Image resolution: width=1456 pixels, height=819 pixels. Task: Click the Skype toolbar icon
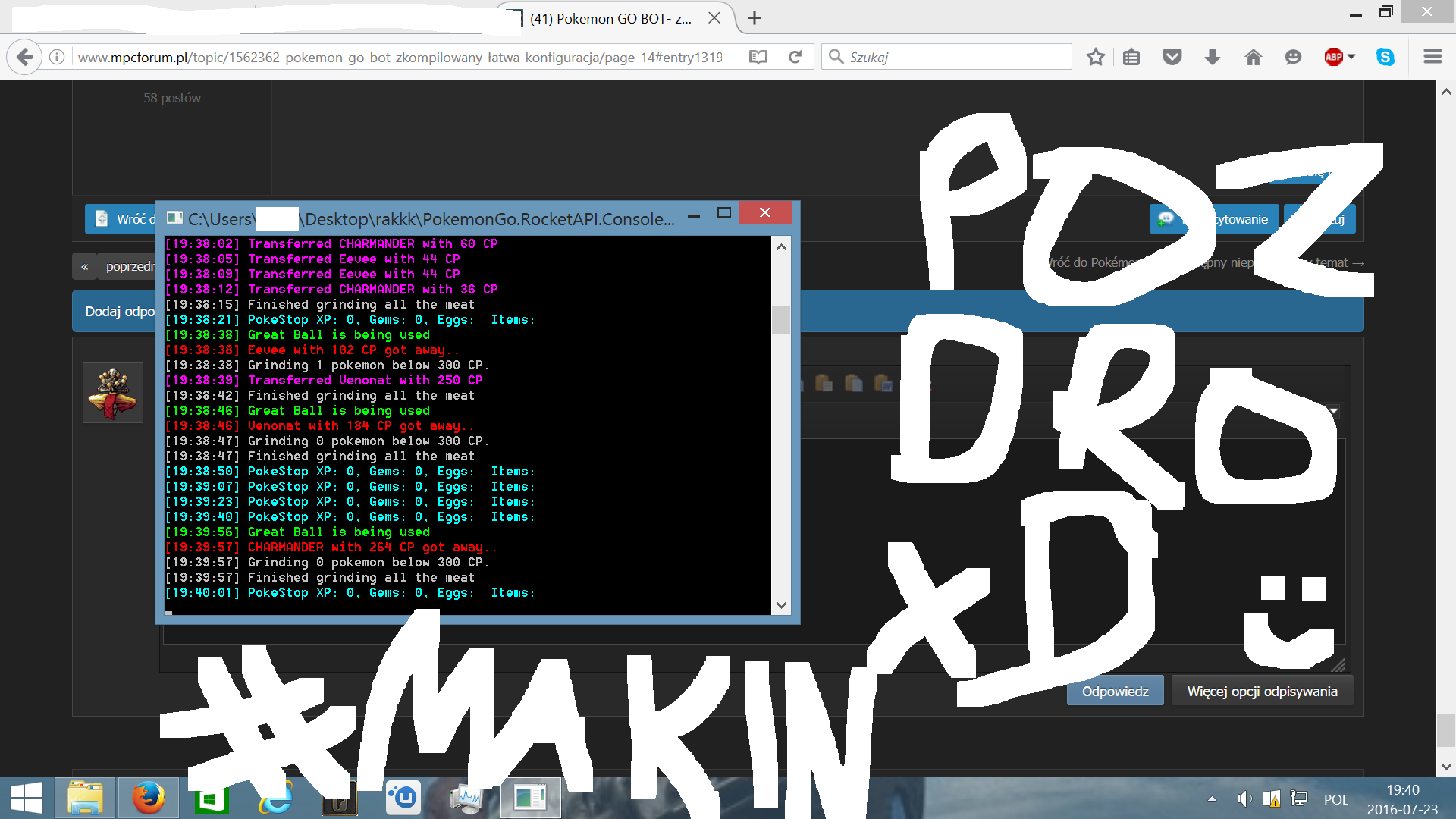pos(1385,57)
